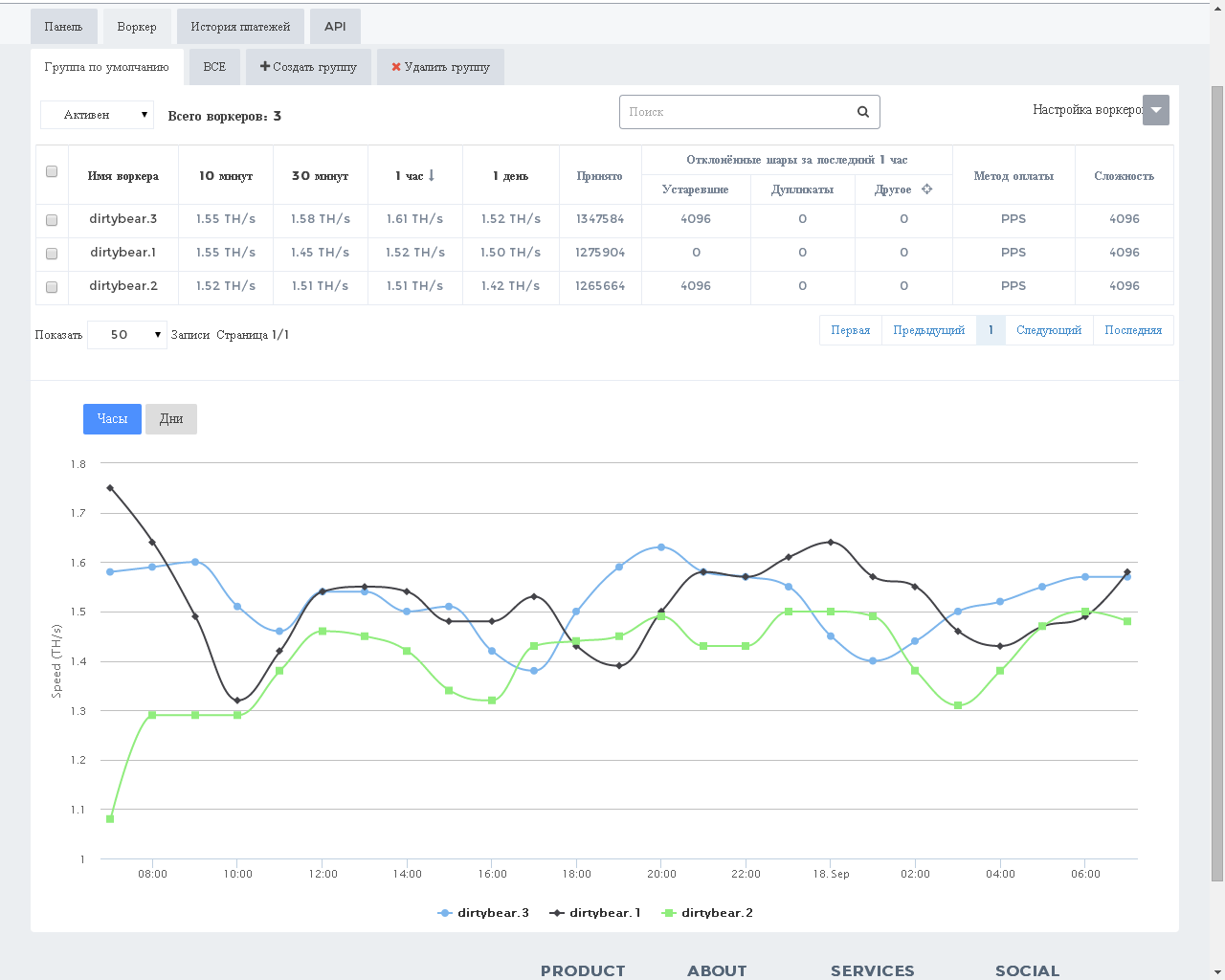
Task: Tick the select-all checkbox in table header
Action: click(x=52, y=171)
